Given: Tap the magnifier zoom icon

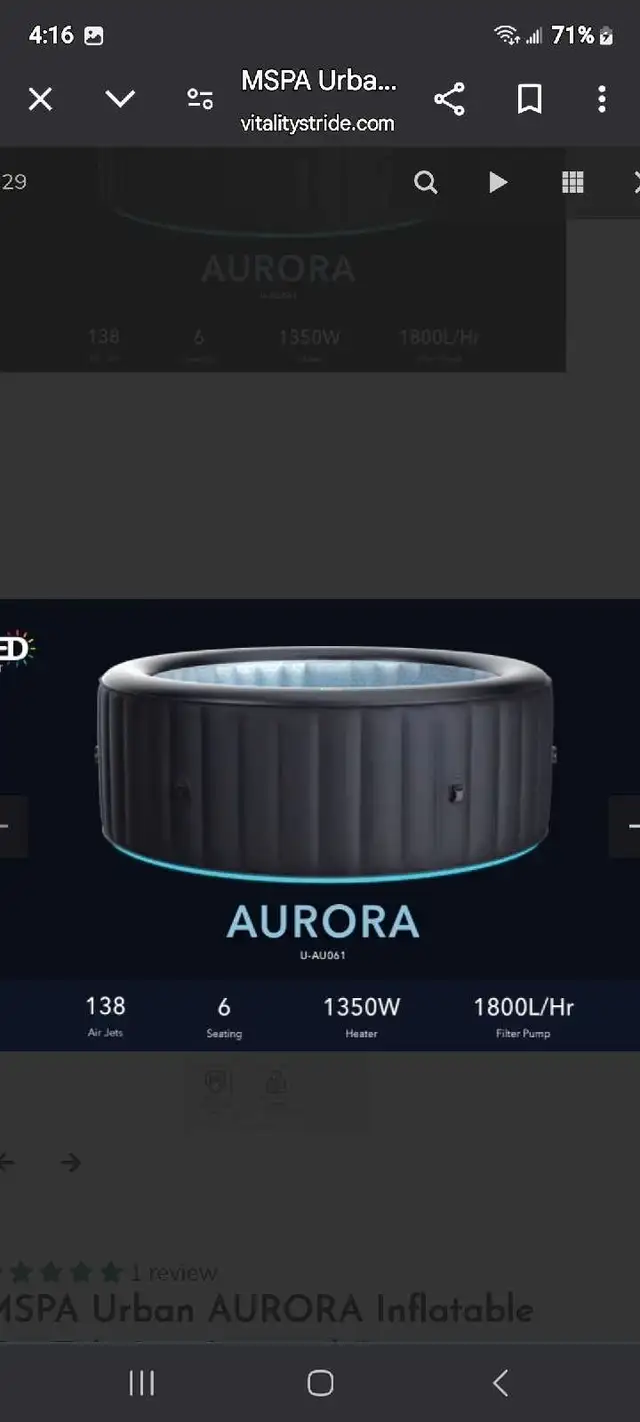Looking at the screenshot, I should (x=426, y=182).
